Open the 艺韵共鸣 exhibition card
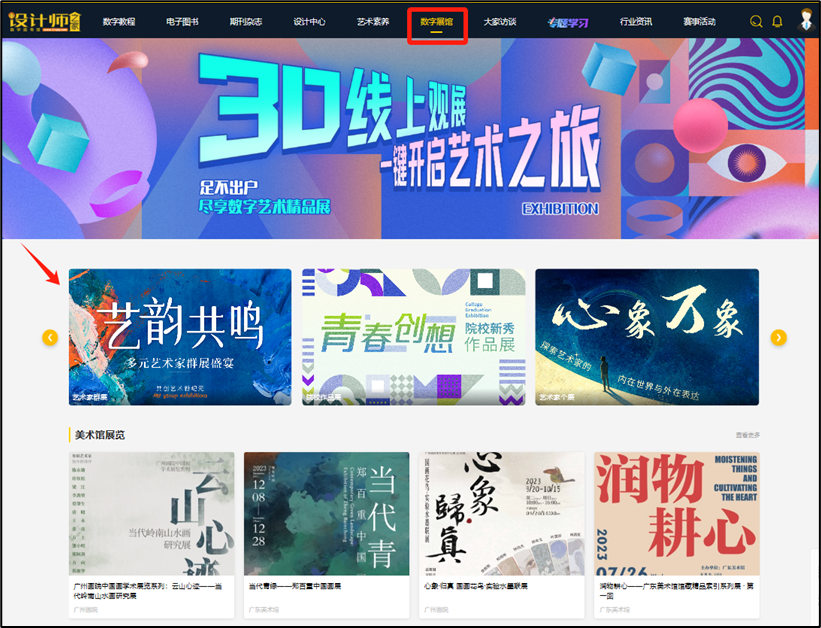Image resolution: width=821 pixels, height=628 pixels. point(180,337)
